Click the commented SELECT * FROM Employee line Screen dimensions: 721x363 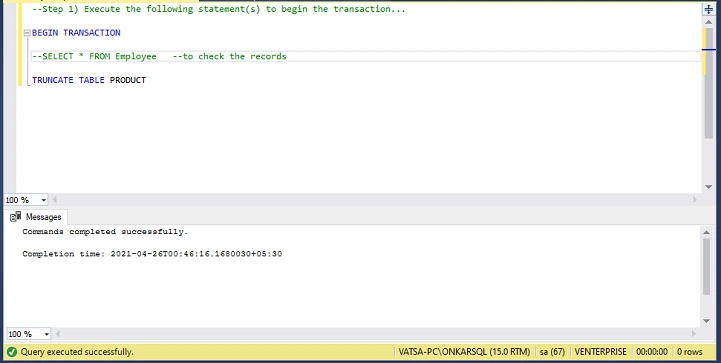tap(159, 56)
